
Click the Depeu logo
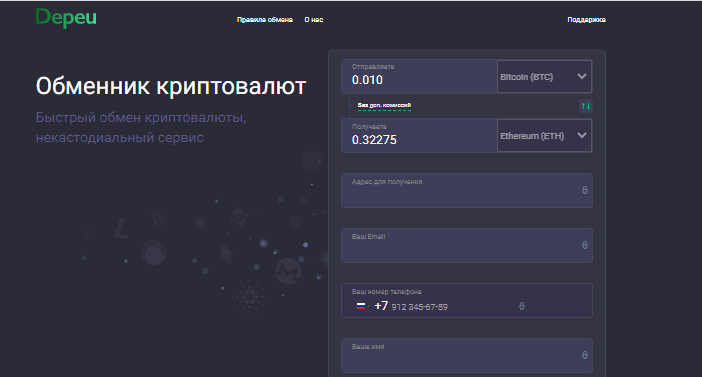(x=66, y=18)
